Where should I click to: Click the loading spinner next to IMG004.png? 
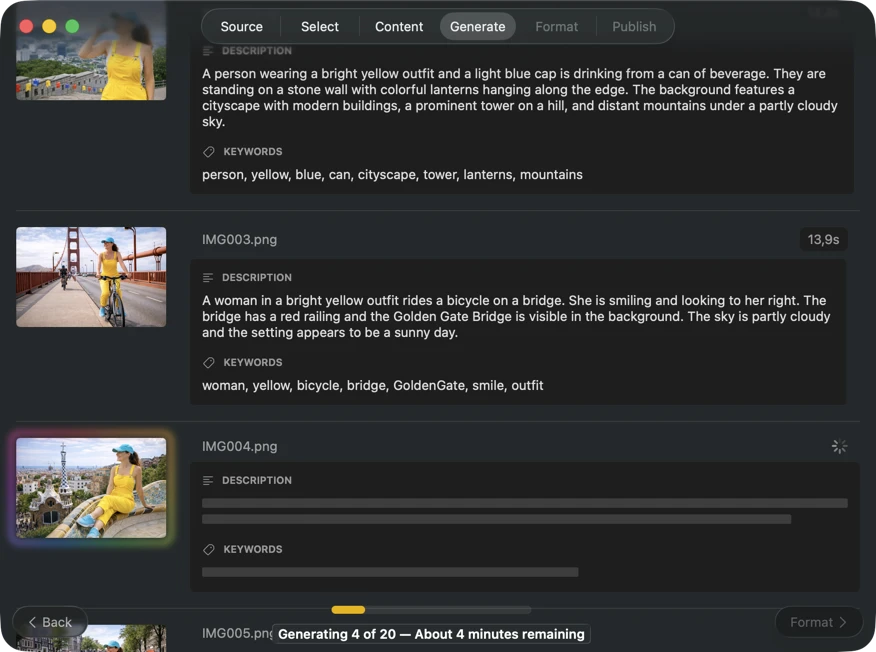(839, 447)
